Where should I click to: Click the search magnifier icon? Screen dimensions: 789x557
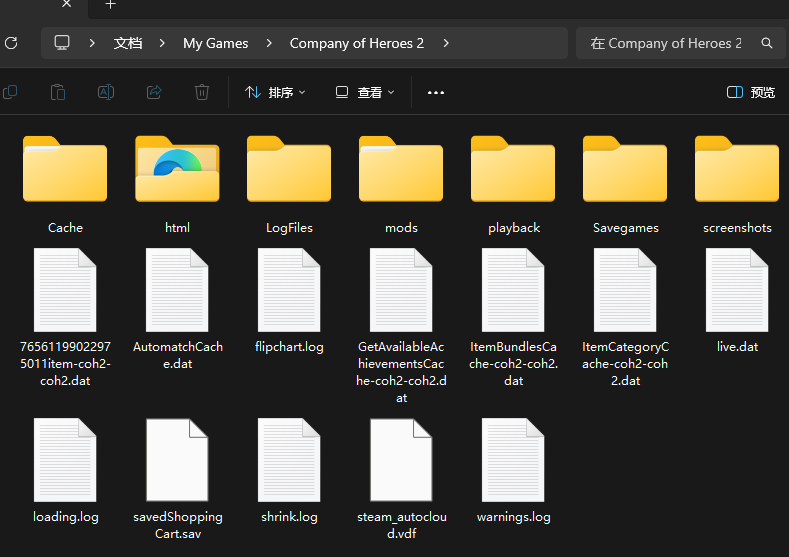click(767, 43)
